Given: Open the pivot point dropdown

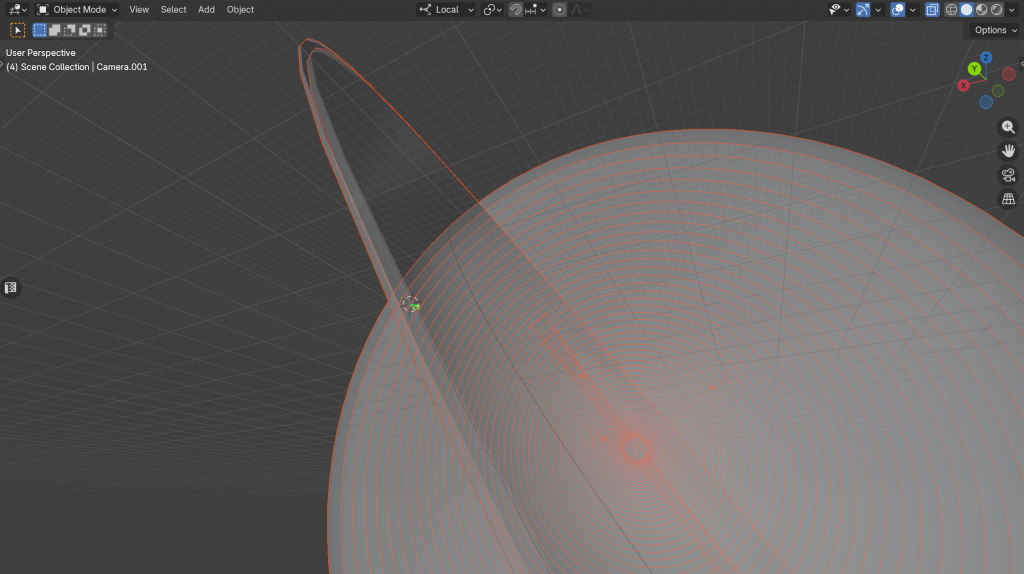Looking at the screenshot, I should 492,9.
